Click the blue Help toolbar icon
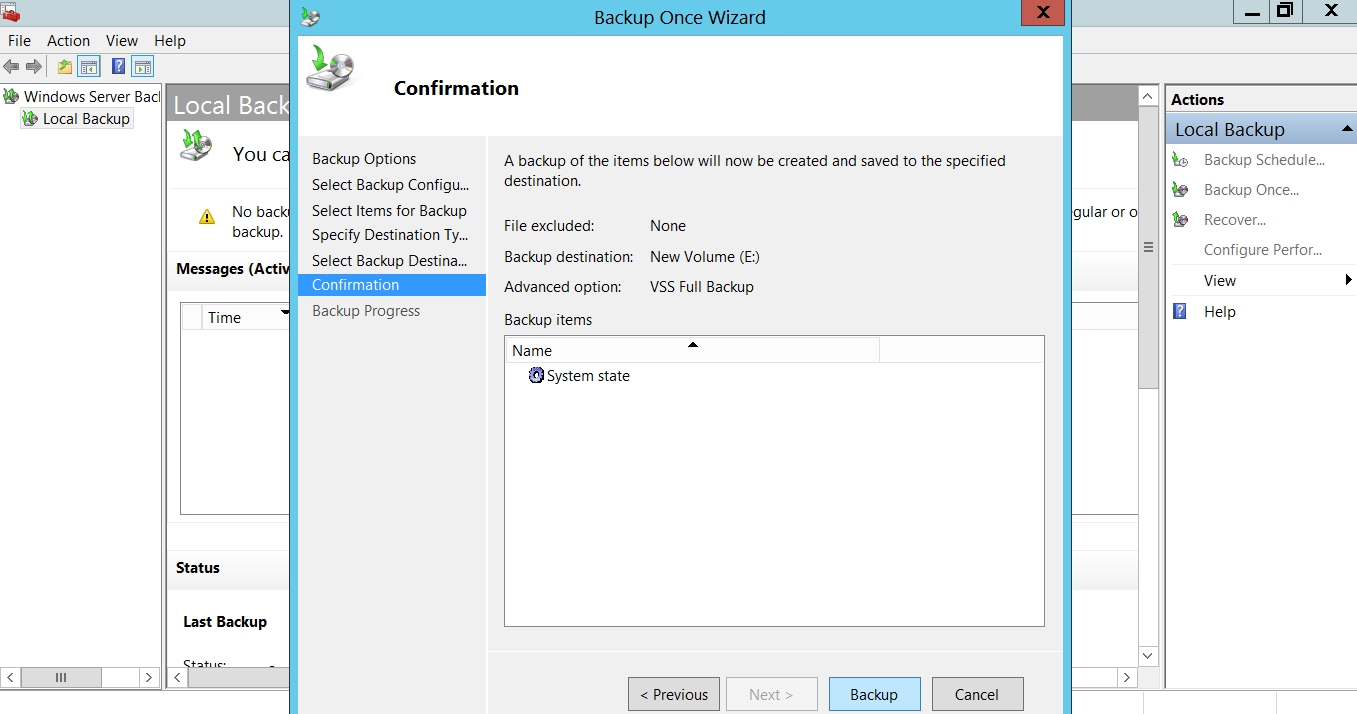 [x=119, y=67]
